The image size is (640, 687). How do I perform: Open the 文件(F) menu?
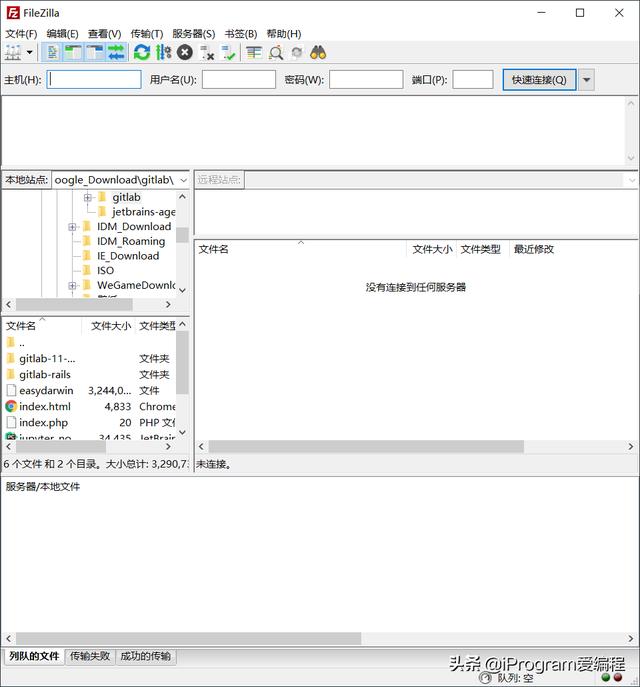coord(21,34)
